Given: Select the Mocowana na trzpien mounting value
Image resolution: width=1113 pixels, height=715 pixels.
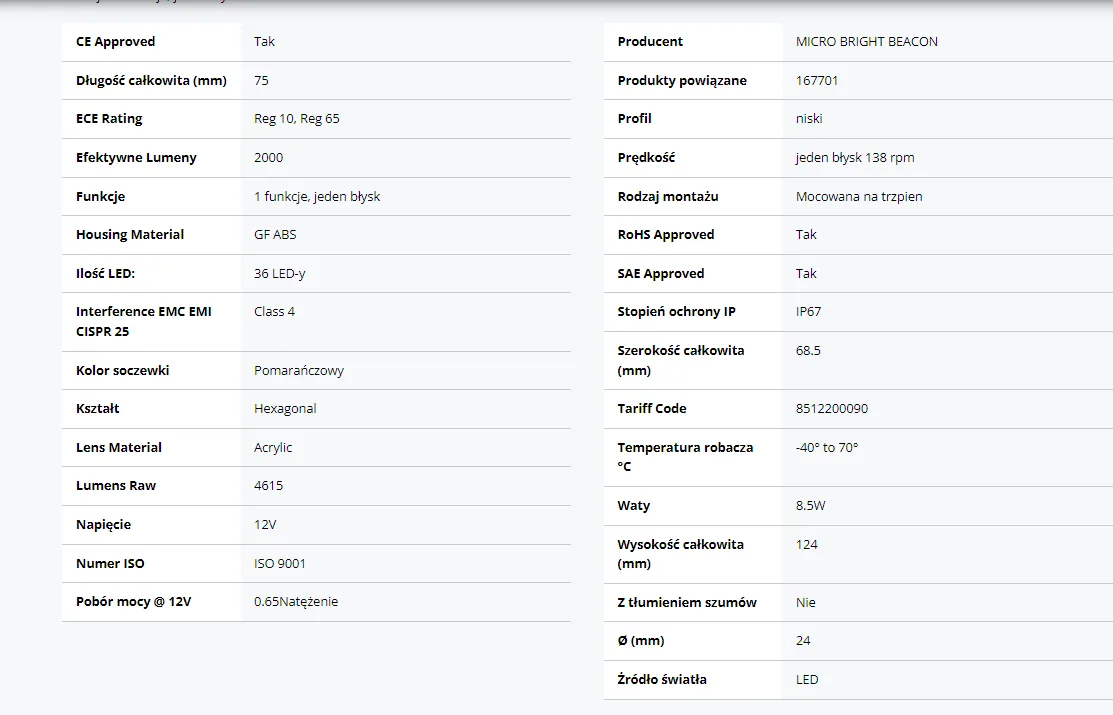Looking at the screenshot, I should pos(858,196).
